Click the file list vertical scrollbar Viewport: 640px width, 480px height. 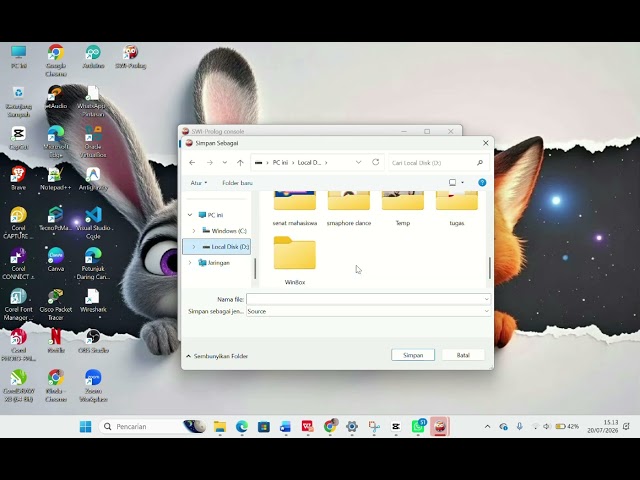489,268
